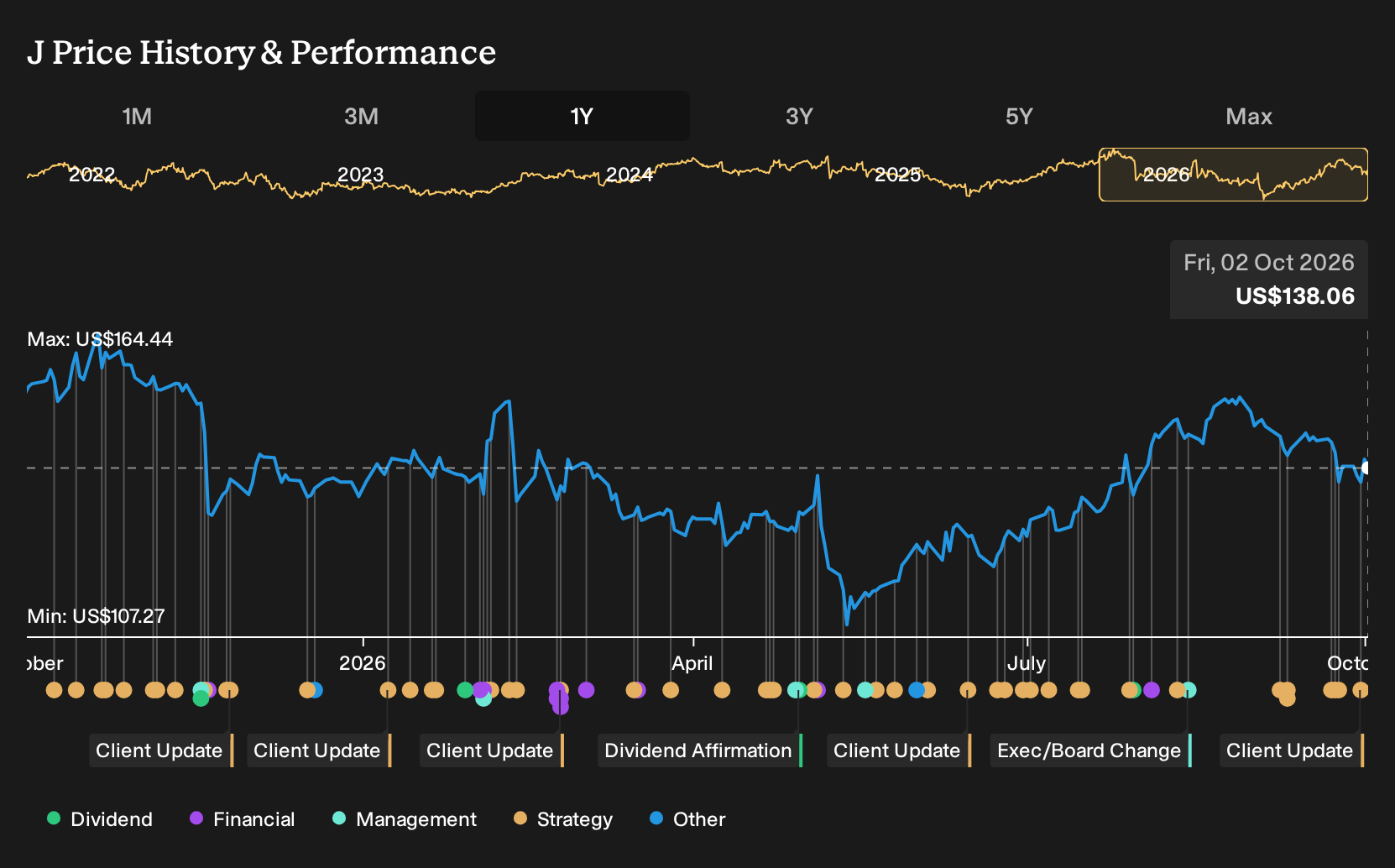Show the Max price history range
Screen dimensions: 1395x868
tap(1249, 116)
